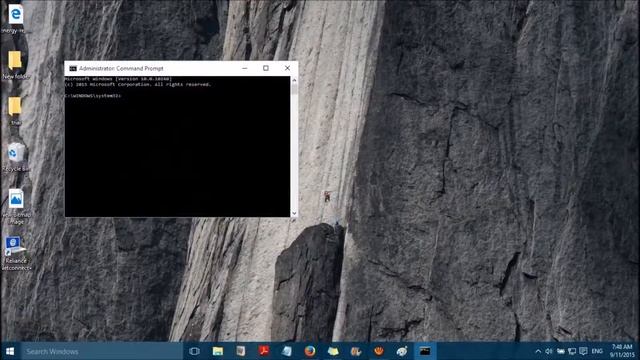Select the Edge shortcut on the desktop
Viewport: 640px width, 360px height.
coord(15,18)
